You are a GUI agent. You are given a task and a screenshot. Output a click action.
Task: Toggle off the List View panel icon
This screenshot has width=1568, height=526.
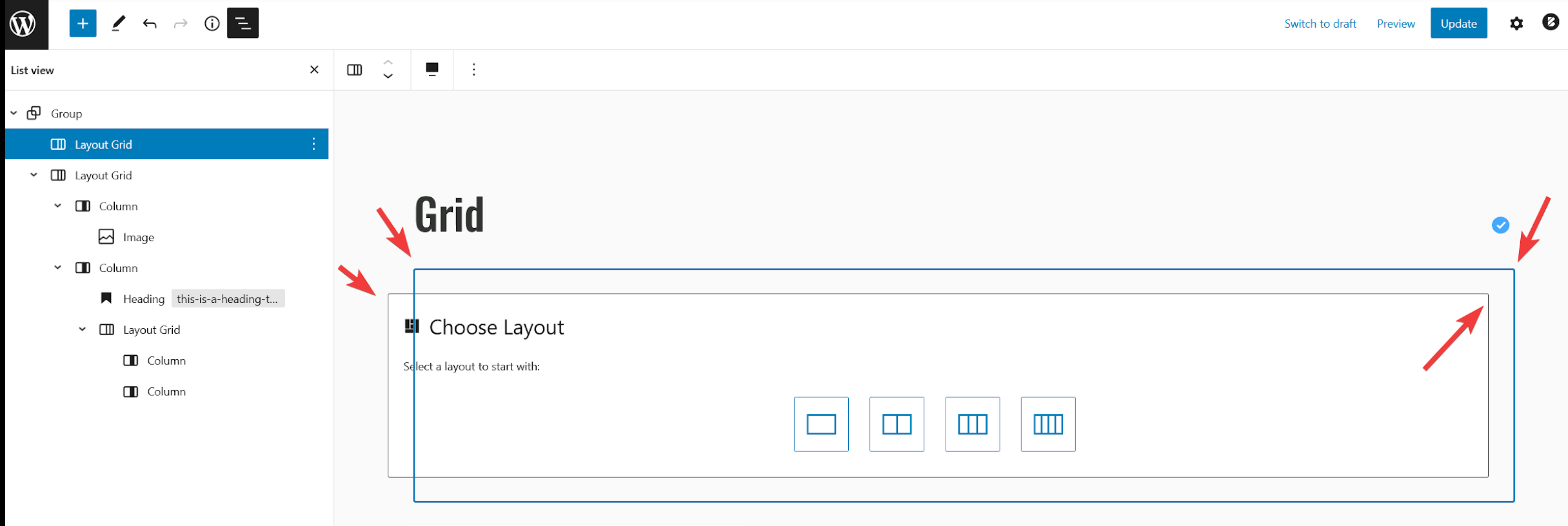243,23
